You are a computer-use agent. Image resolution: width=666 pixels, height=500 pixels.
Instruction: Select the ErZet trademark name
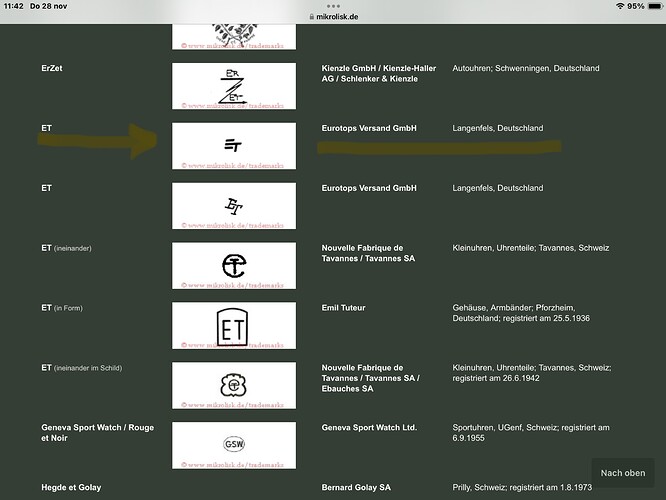coord(52,68)
